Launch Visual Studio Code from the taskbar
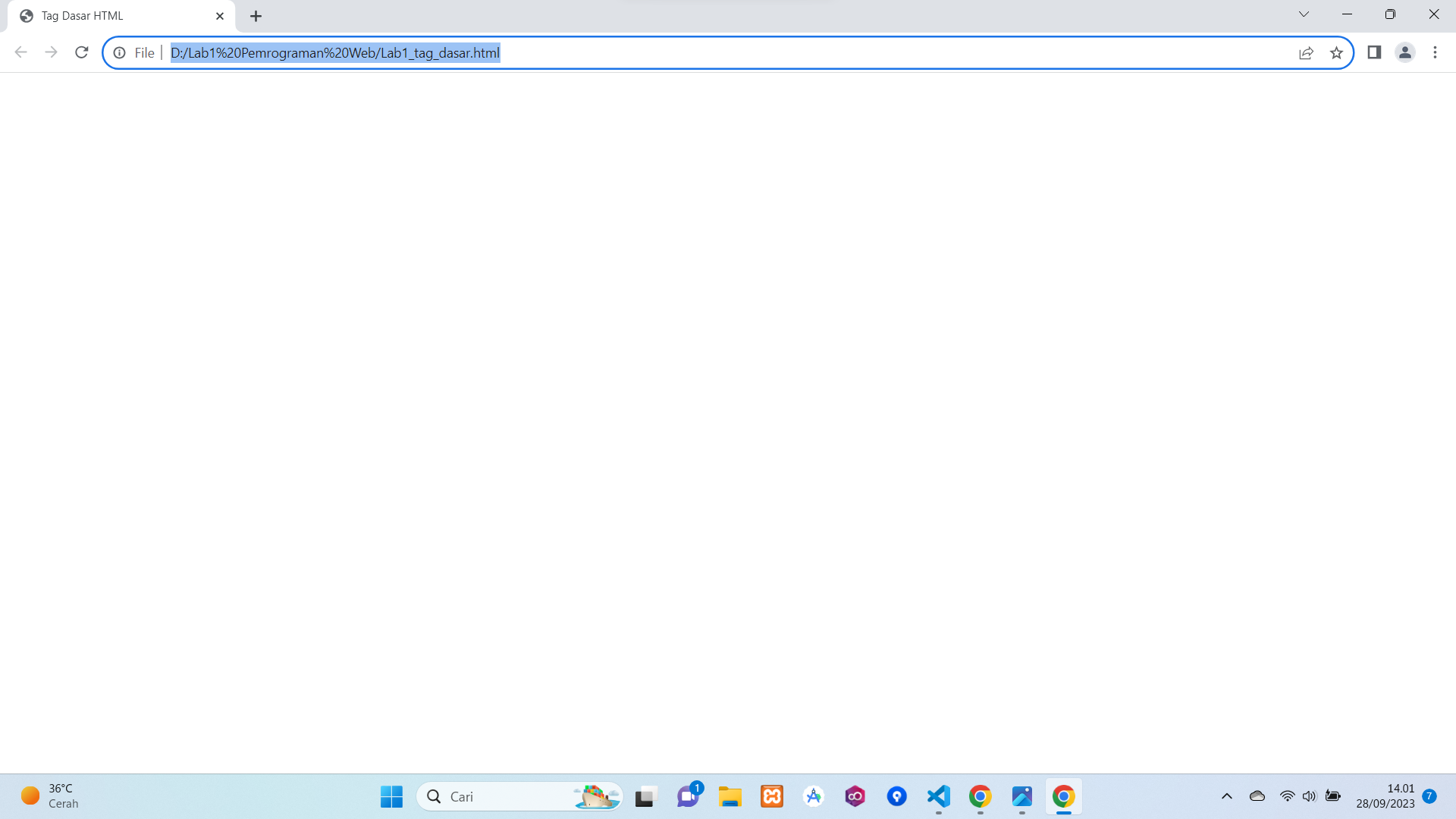This screenshot has height=819, width=1456. (938, 796)
